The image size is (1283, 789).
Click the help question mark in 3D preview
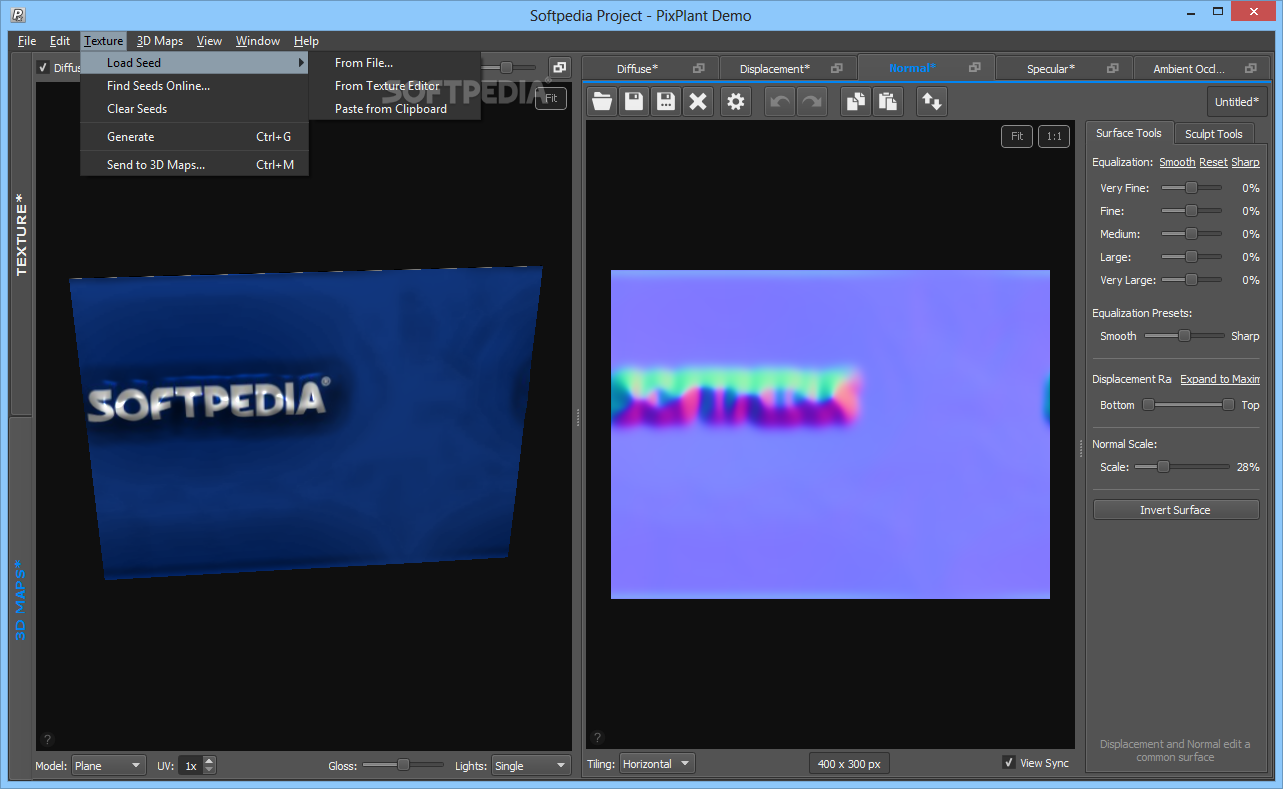47,740
